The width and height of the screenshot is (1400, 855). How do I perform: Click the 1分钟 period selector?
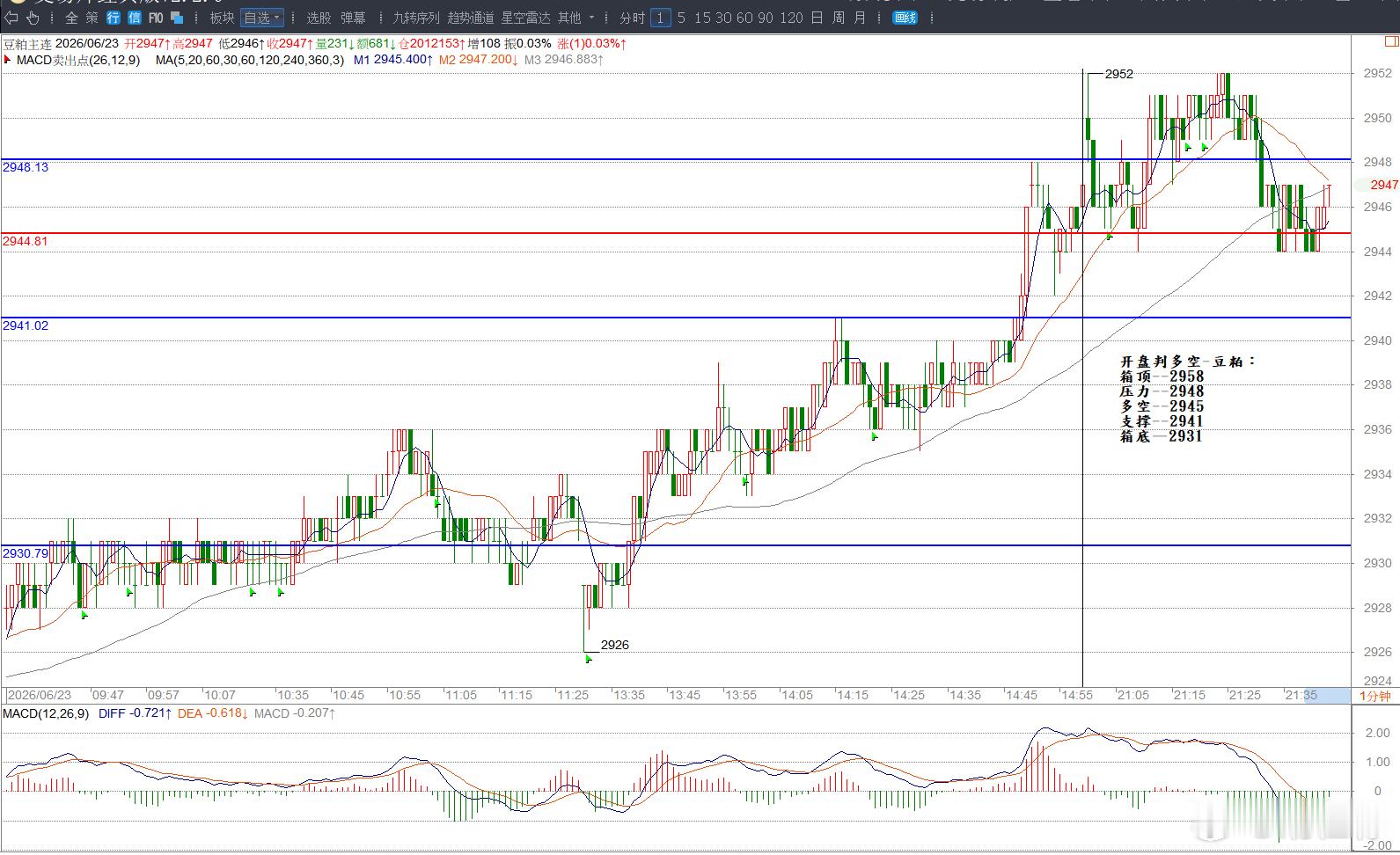1374,696
